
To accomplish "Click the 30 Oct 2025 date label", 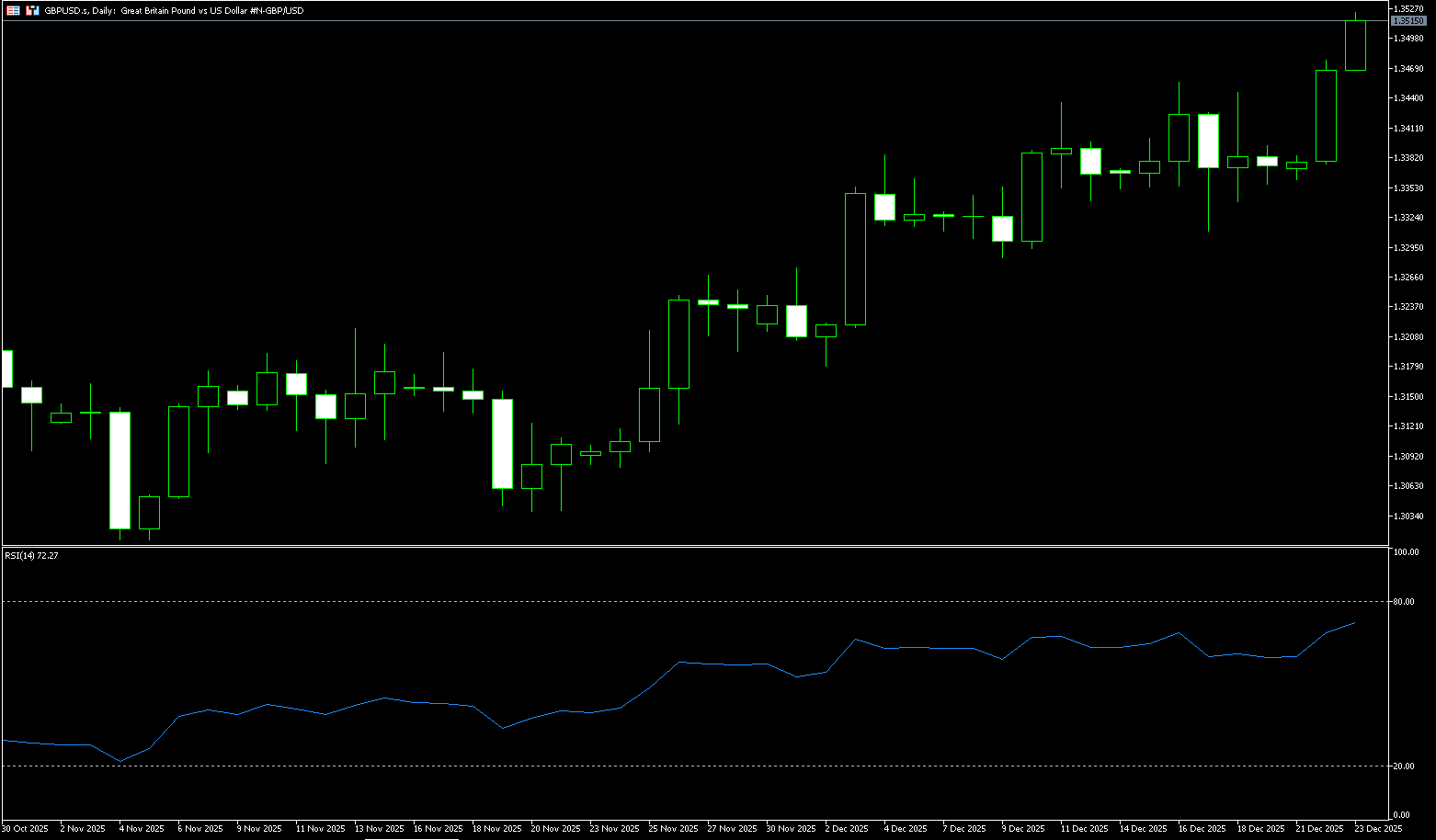I will 25,829.
